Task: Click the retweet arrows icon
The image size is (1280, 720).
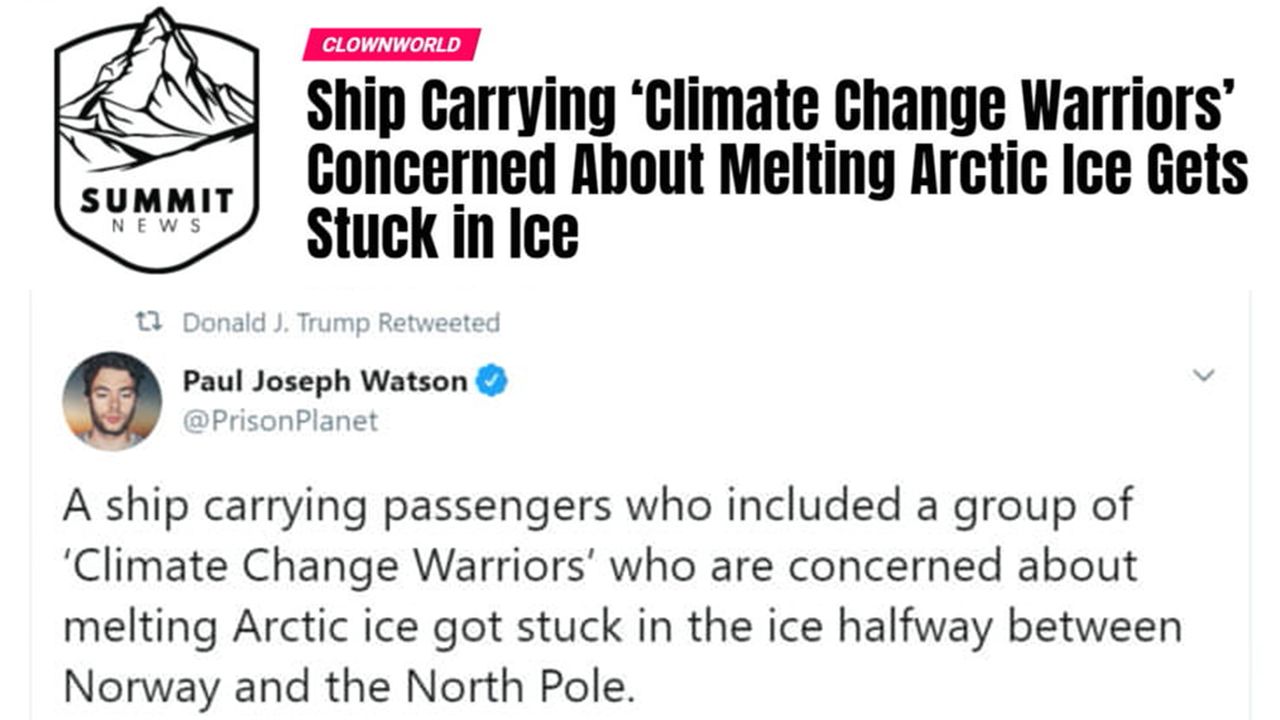Action: pyautogui.click(x=147, y=323)
